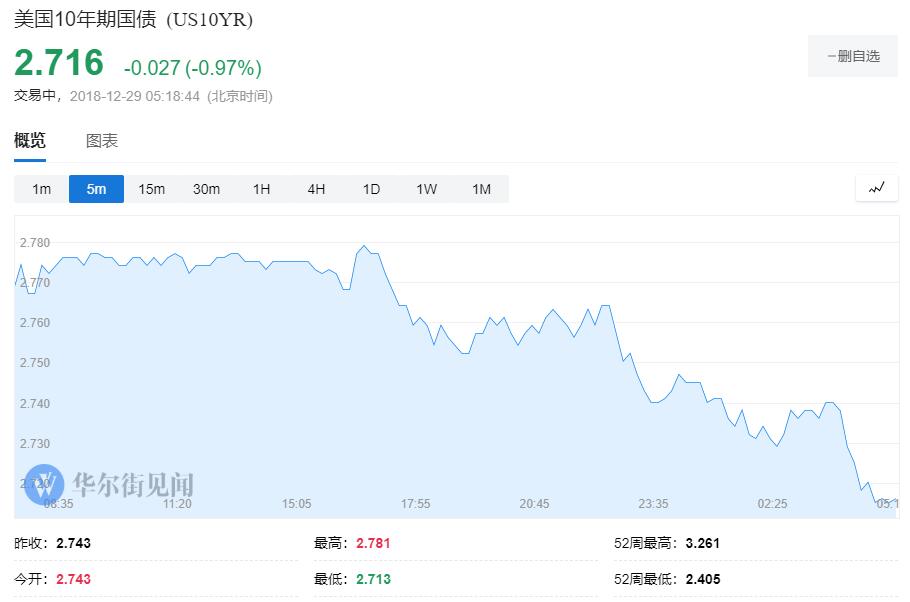Click the 52周最低 2.405 value
Viewport: 910px width, 602px height.
pos(703,579)
